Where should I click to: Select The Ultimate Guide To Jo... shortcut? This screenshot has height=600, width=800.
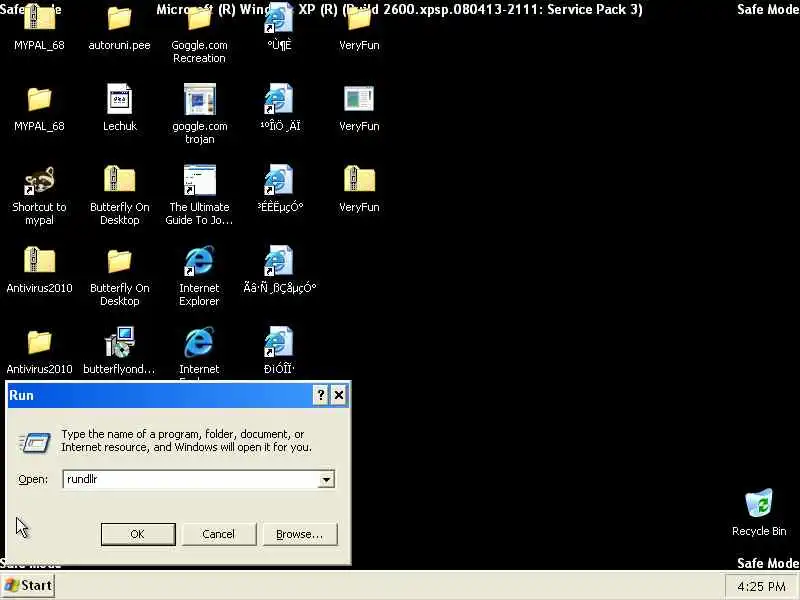pyautogui.click(x=199, y=180)
